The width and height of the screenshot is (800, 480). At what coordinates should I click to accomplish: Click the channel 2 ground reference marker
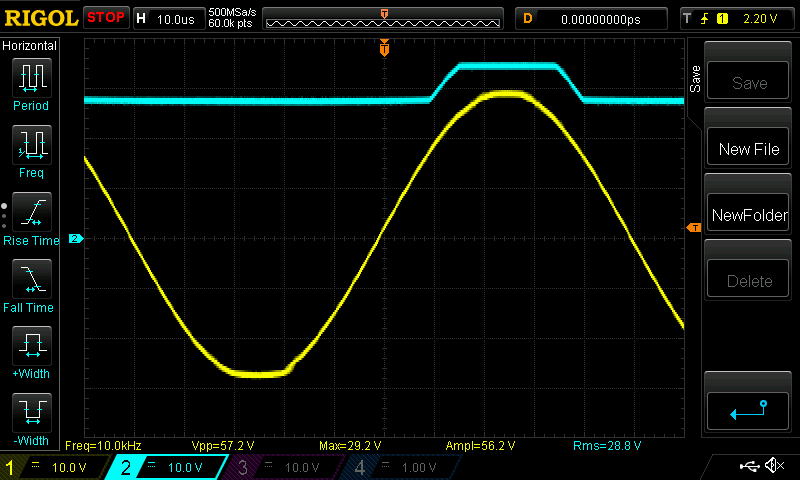[x=76, y=238]
